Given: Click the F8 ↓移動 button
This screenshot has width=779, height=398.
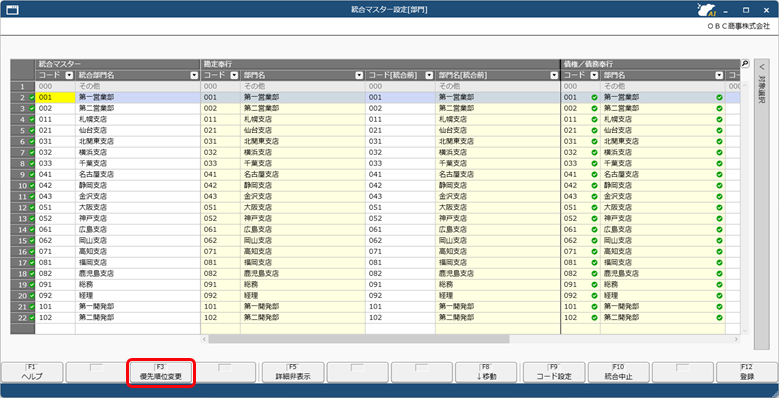Looking at the screenshot, I should tap(486, 372).
